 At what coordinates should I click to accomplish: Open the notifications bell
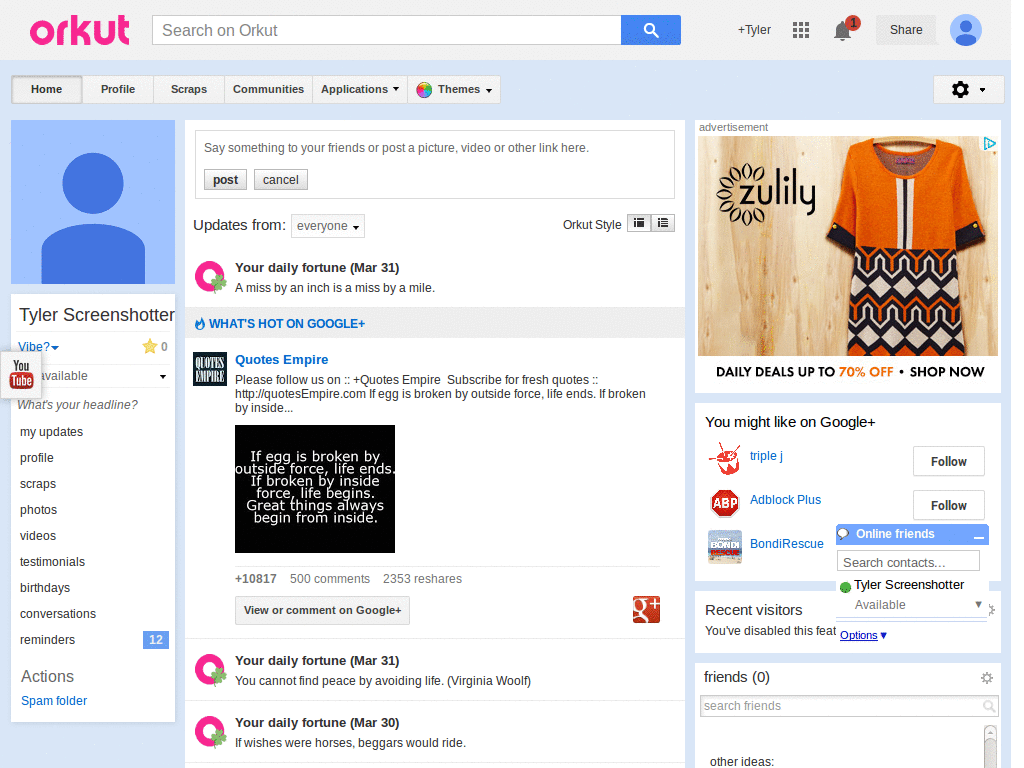(843, 30)
